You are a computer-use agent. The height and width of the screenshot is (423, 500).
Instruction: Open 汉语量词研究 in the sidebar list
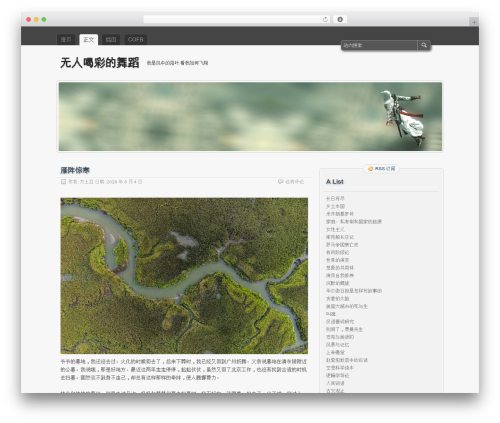click(340, 322)
